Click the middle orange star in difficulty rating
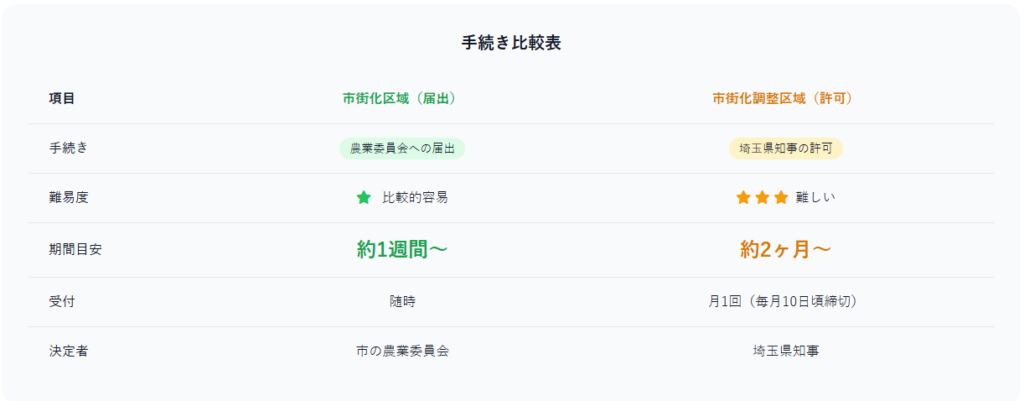The width and height of the screenshot is (1024, 401). coord(762,197)
